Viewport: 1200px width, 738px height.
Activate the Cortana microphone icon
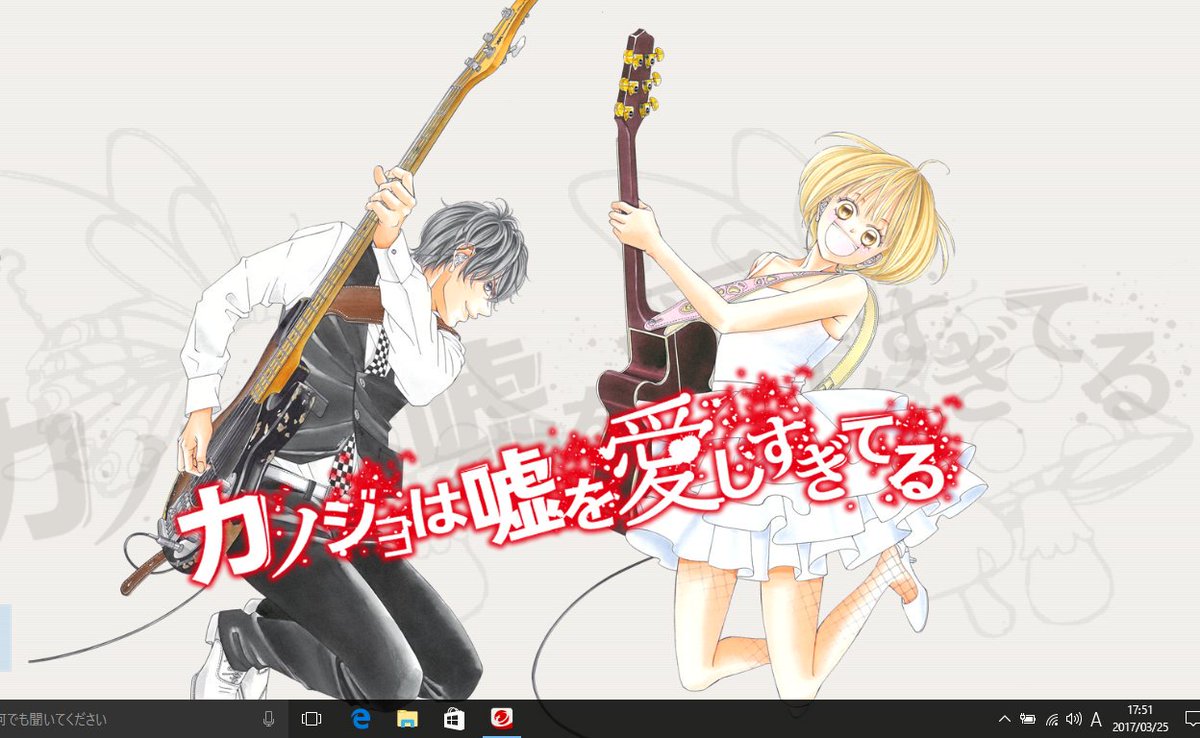[x=268, y=719]
